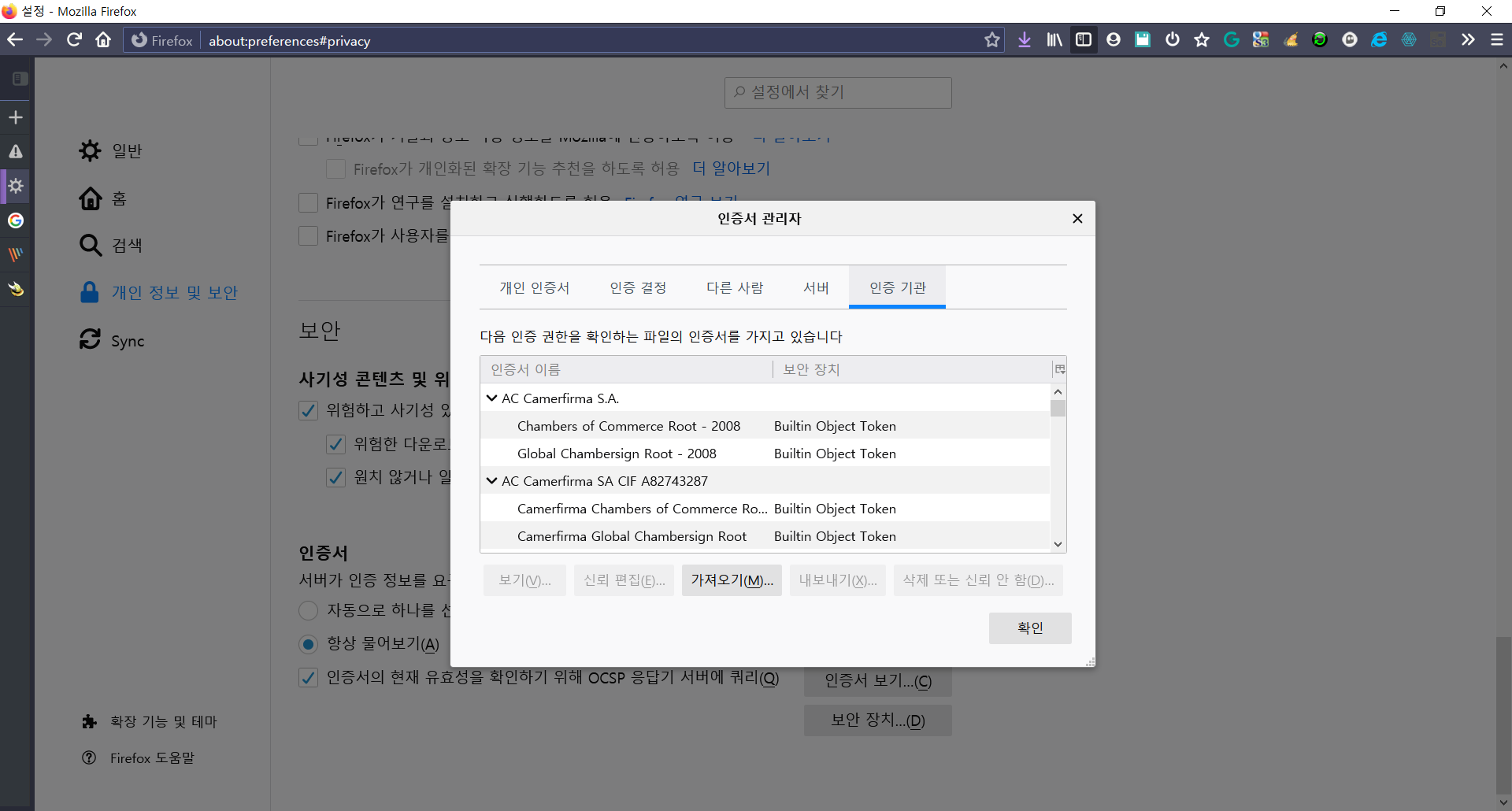
Task: Click the teal floppy-disk save extension
Action: [x=1143, y=40]
